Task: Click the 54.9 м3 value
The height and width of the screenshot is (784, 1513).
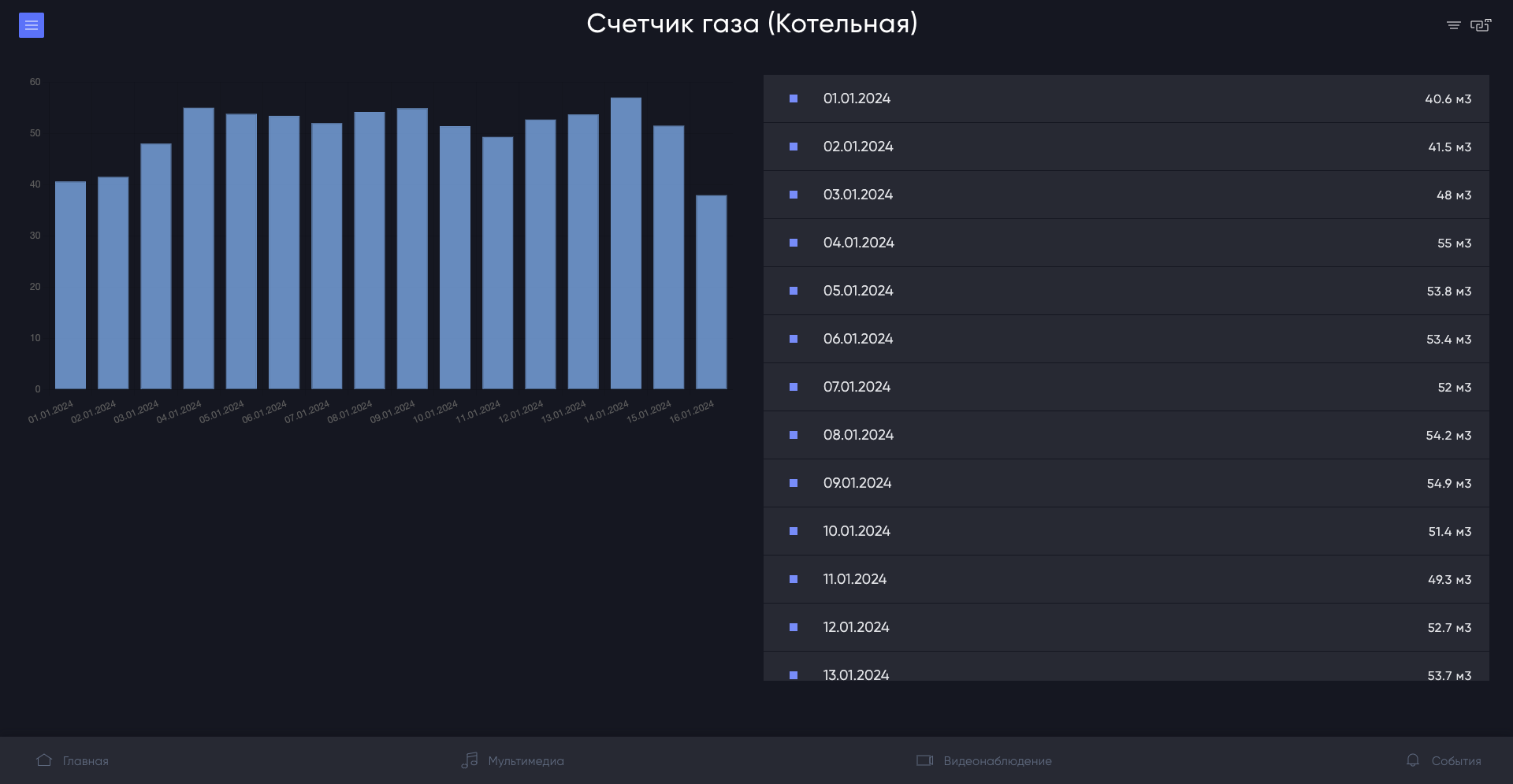Action: 1448,484
